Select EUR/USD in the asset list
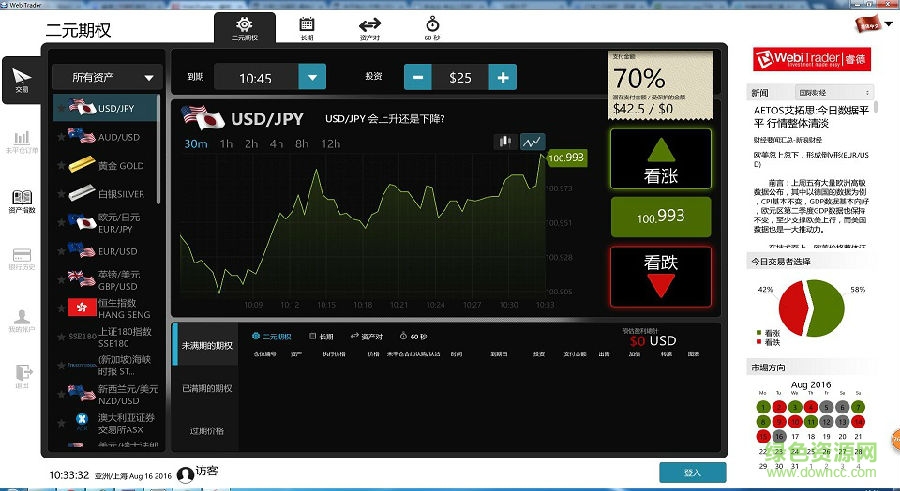Screen dimensions: 900x491 (104, 251)
